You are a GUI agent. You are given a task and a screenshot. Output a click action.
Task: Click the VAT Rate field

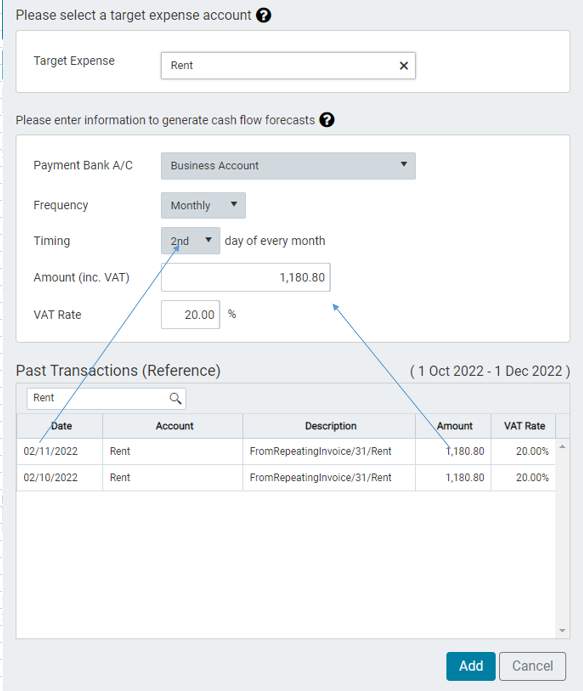[190, 315]
